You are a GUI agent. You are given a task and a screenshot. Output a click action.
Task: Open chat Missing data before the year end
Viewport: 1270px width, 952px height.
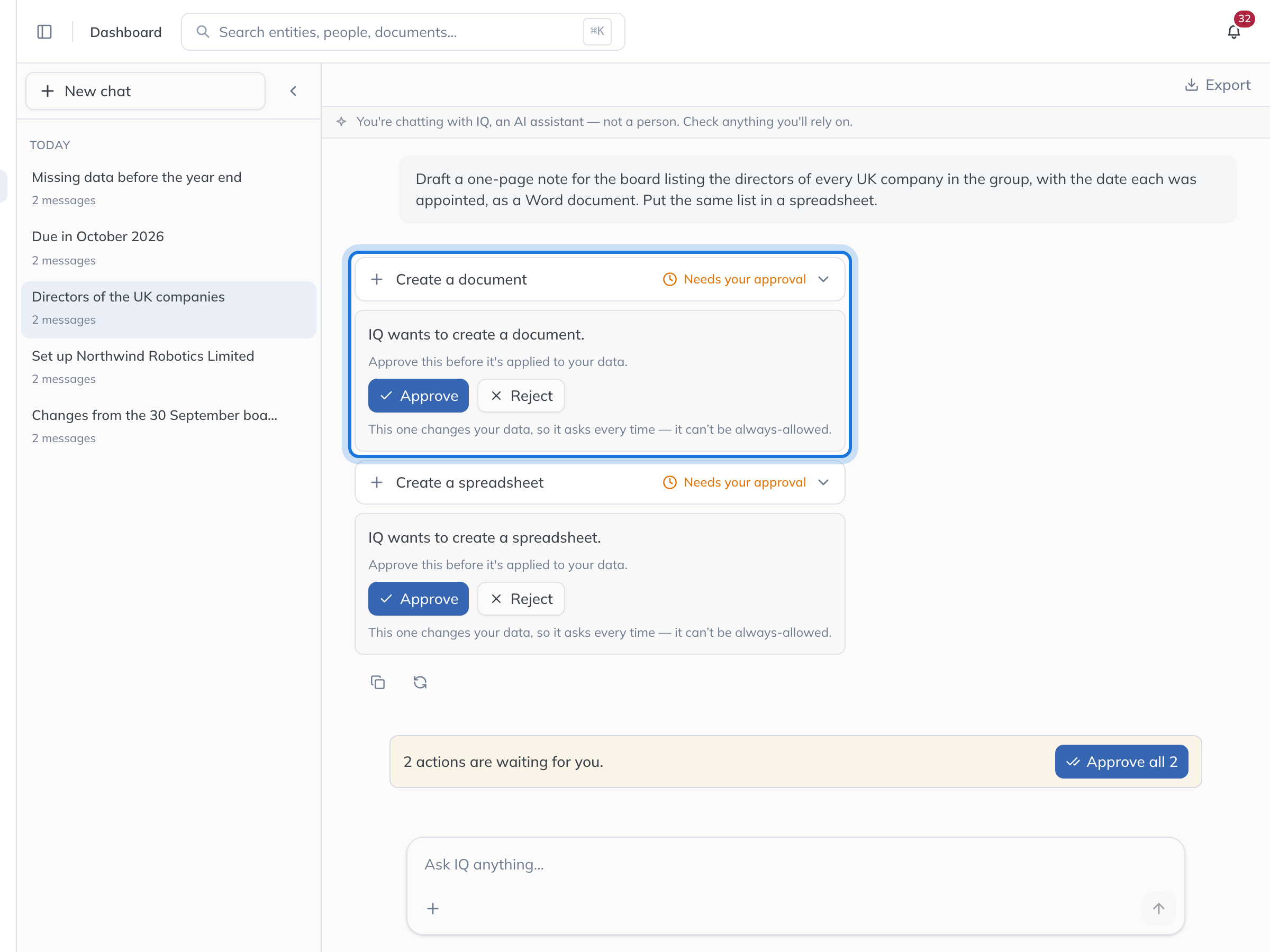click(x=168, y=188)
